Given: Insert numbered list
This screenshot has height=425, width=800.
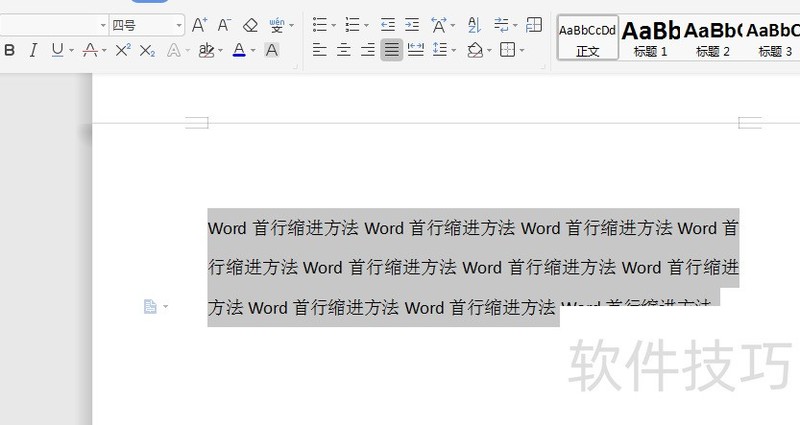Looking at the screenshot, I should tap(353, 24).
